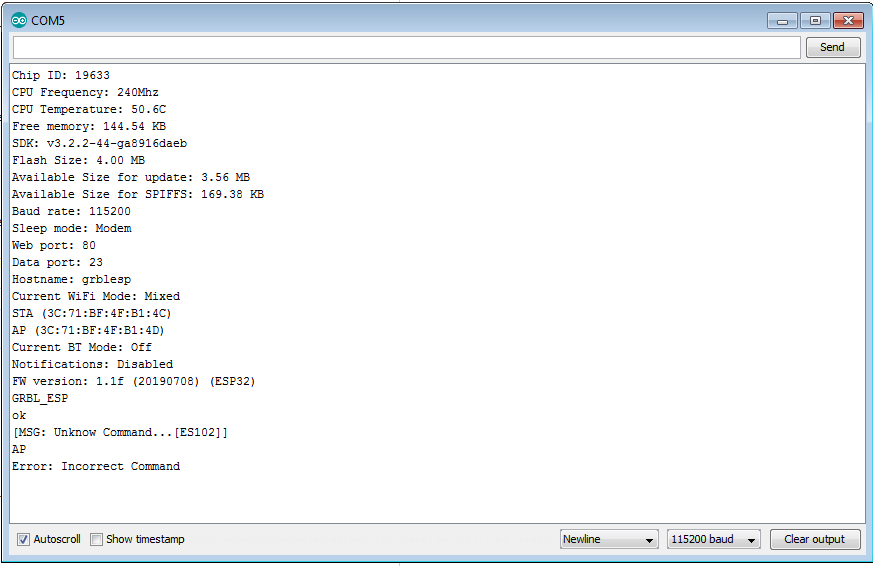Click the 'Hostname: grblesp' line
This screenshot has height=566, width=873.
[72, 279]
